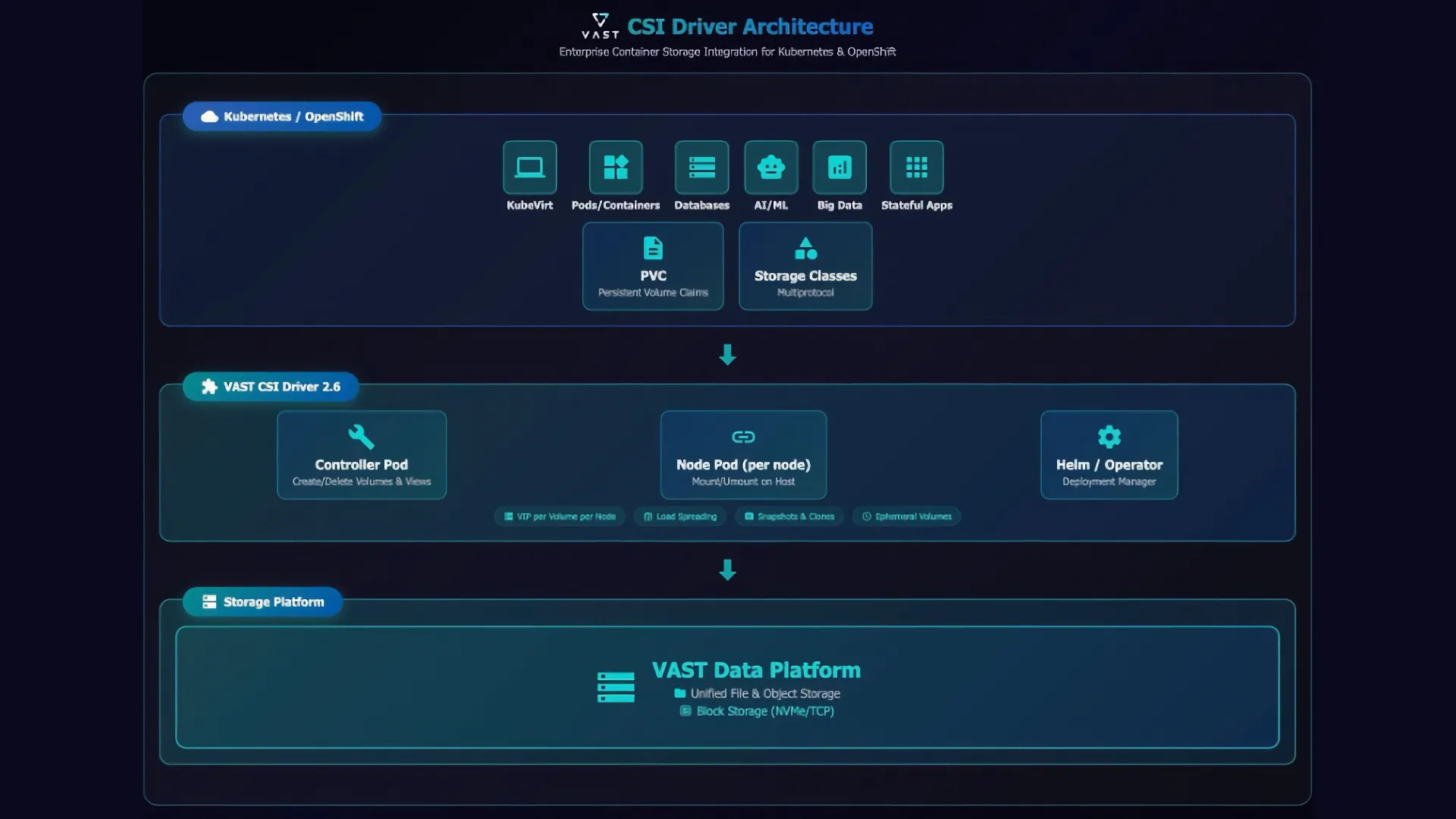Click the puzzle icon in CSI Driver badge

coord(209,387)
